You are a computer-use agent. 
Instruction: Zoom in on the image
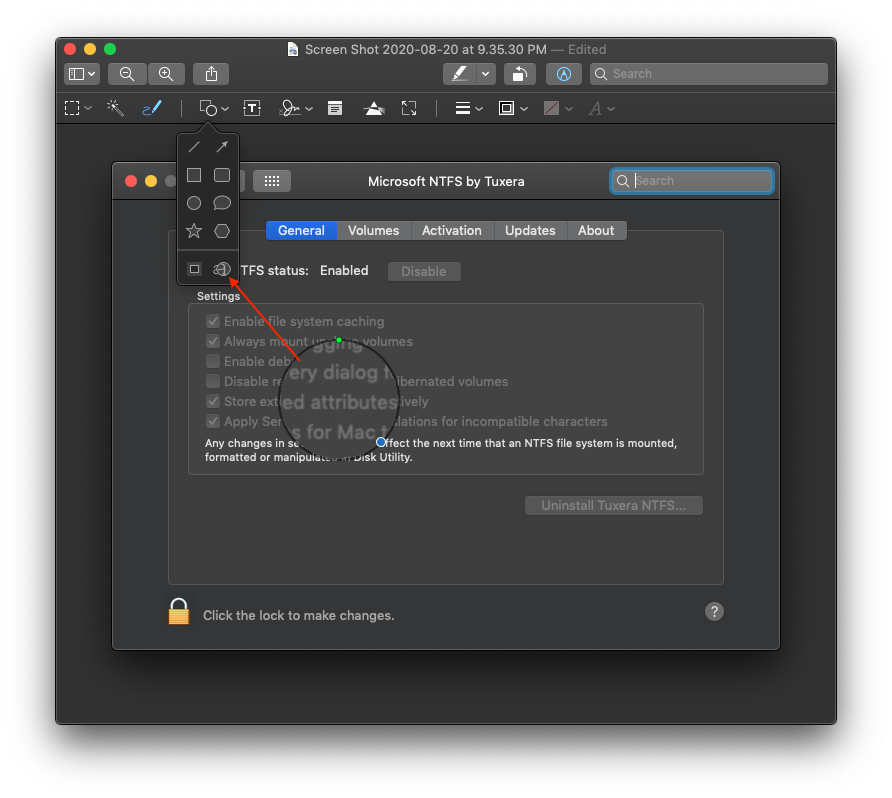[166, 74]
